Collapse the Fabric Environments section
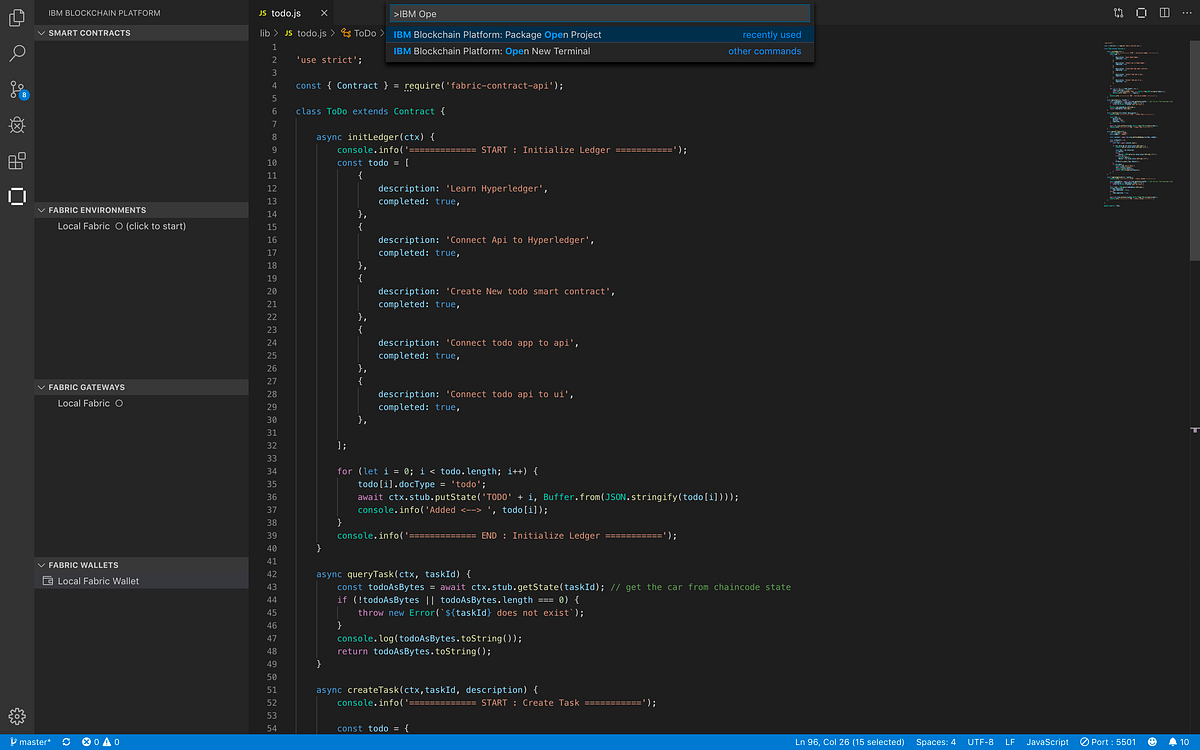1200x750 pixels. click(x=42, y=209)
